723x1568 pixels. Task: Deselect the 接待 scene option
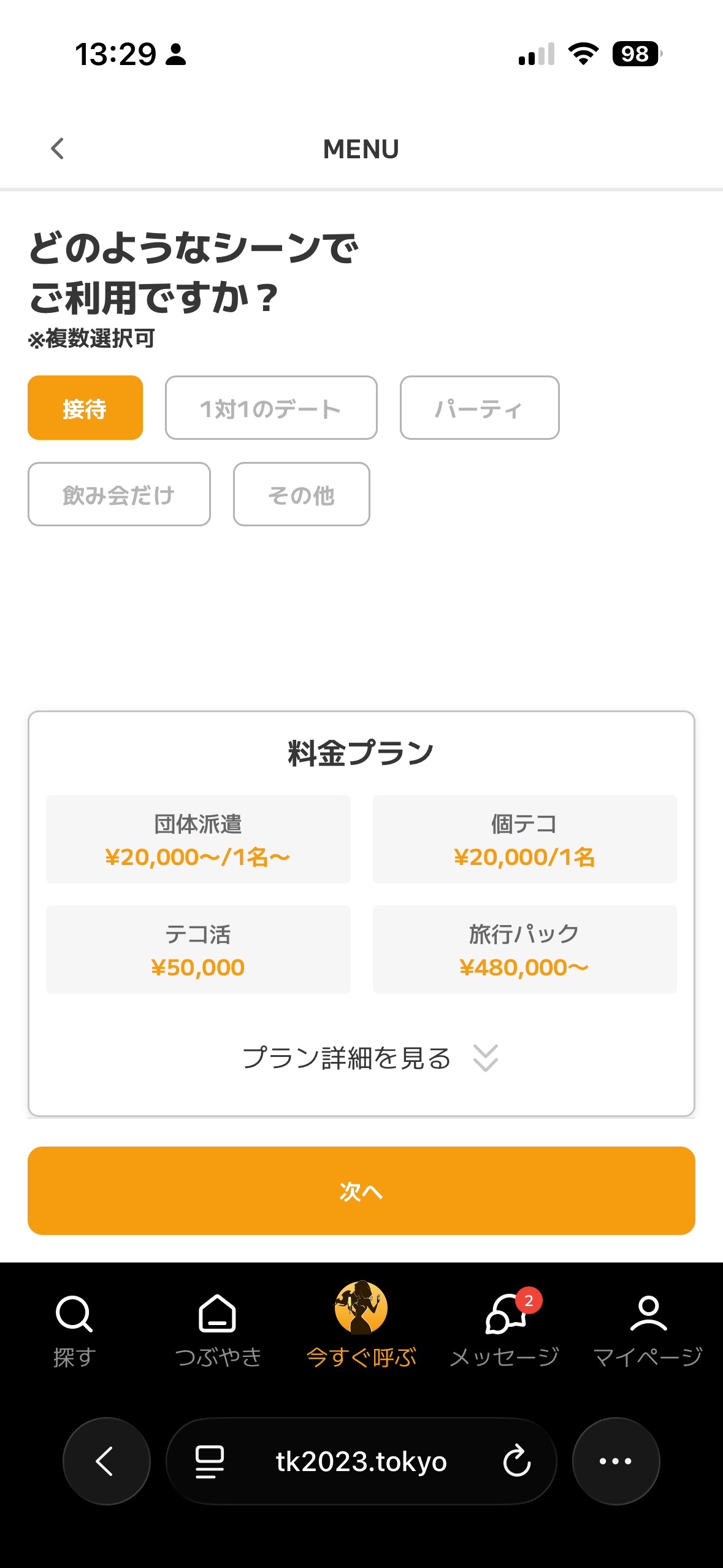[x=85, y=408]
